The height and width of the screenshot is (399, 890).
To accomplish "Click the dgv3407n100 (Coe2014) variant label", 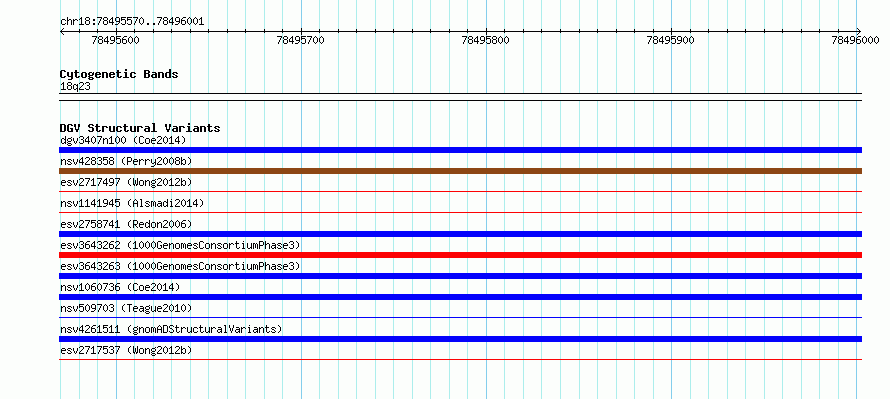I will 123,140.
